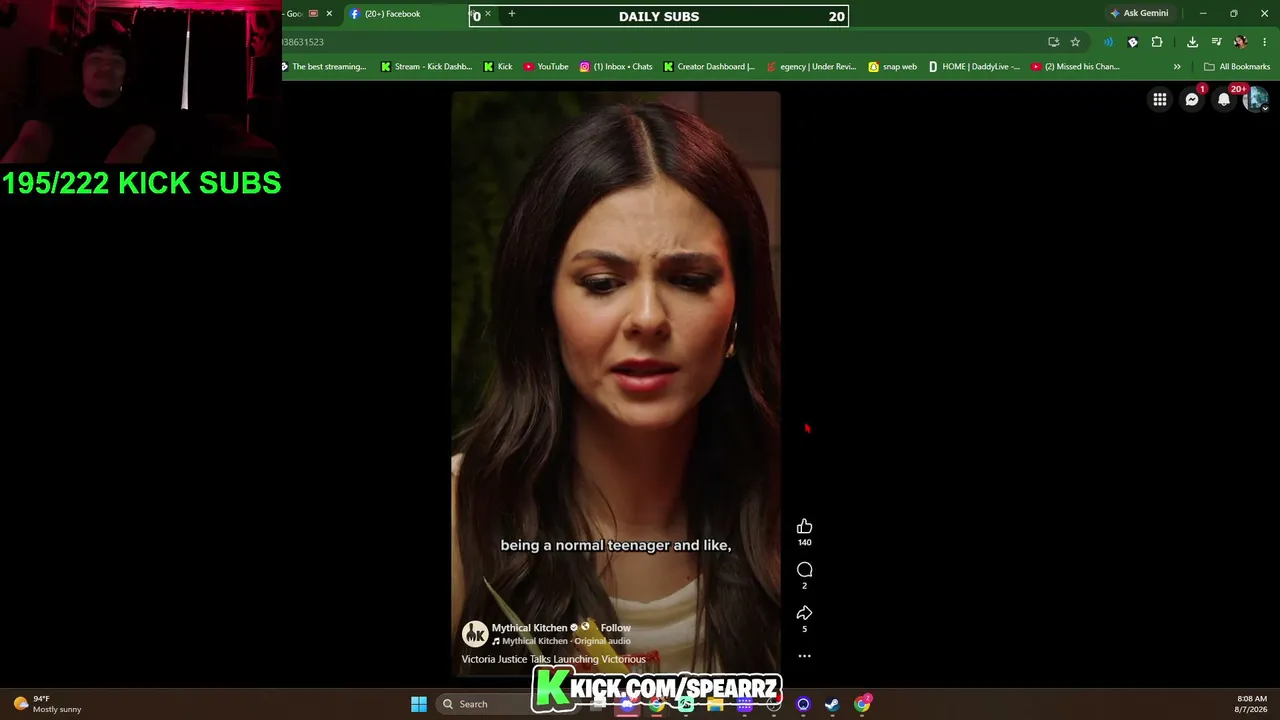
Task: Open the purple circle app in taskbar
Action: [x=803, y=704]
